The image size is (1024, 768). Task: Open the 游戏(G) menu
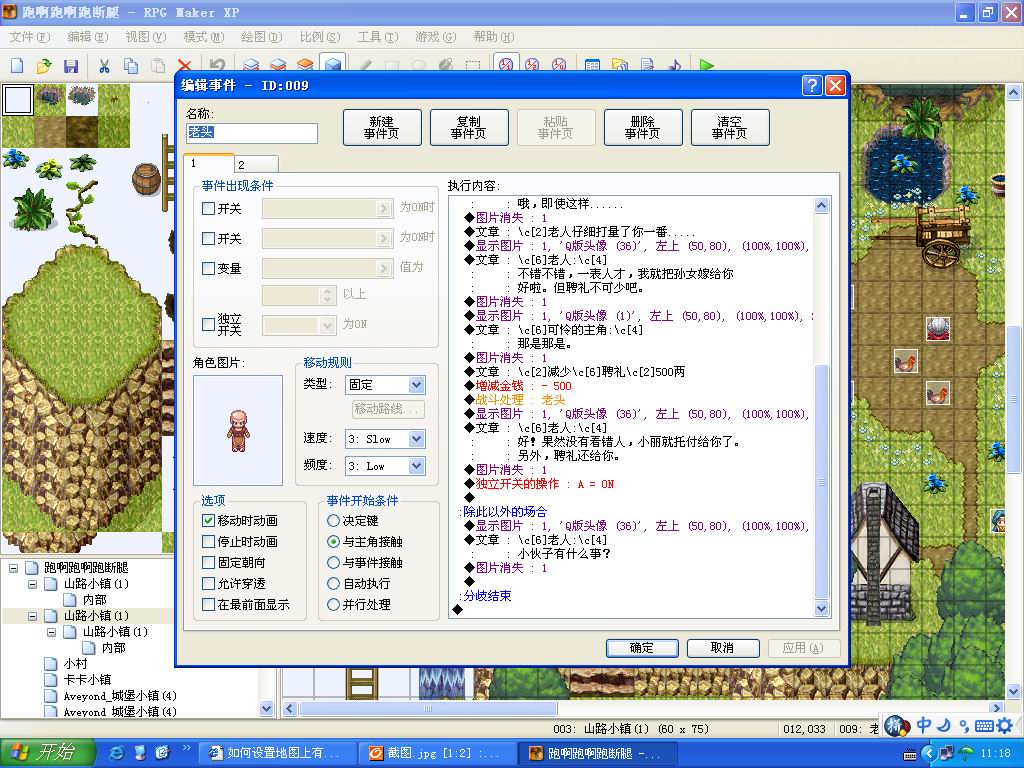click(x=436, y=37)
